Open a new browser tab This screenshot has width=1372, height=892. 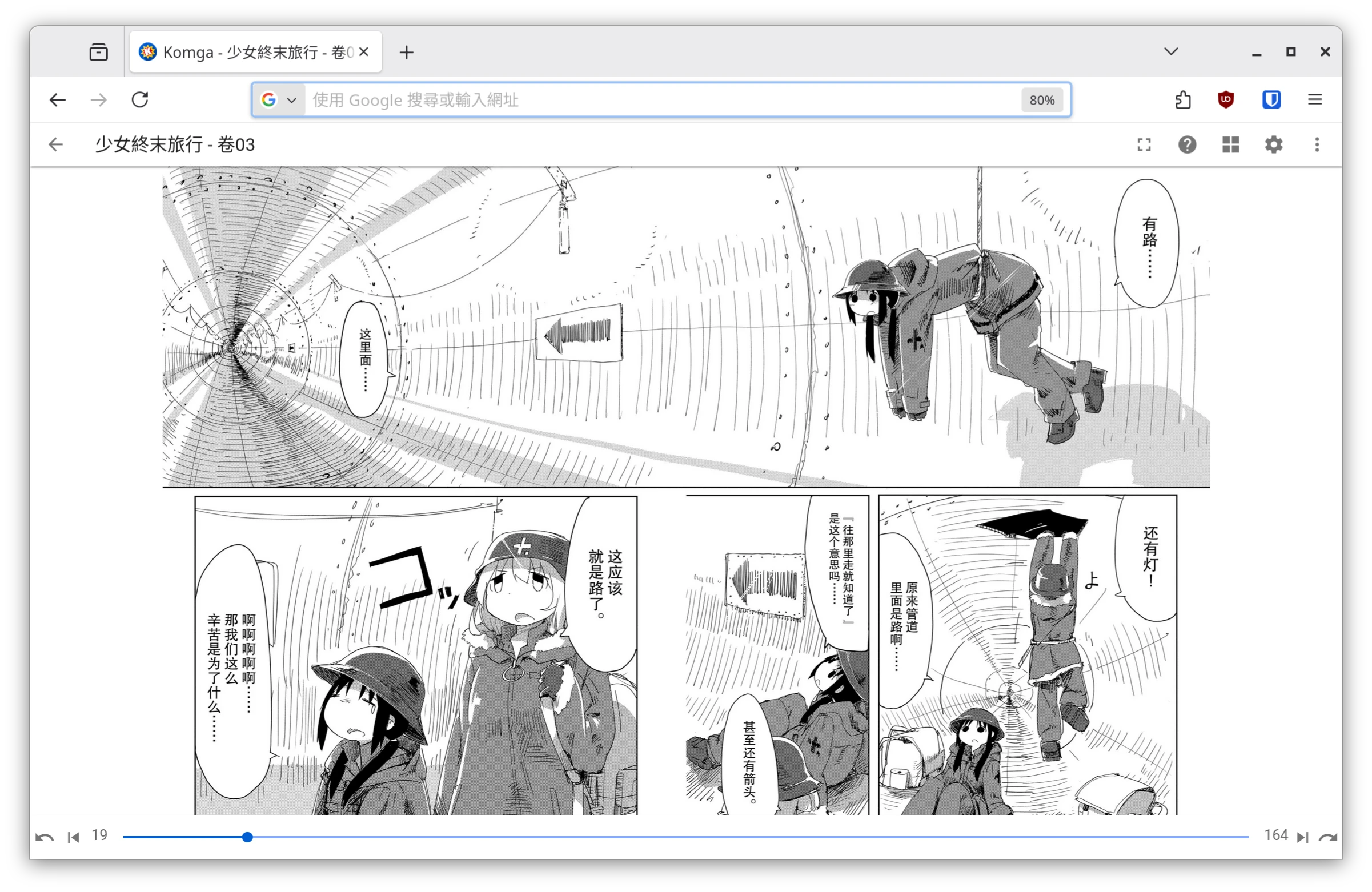(x=407, y=53)
